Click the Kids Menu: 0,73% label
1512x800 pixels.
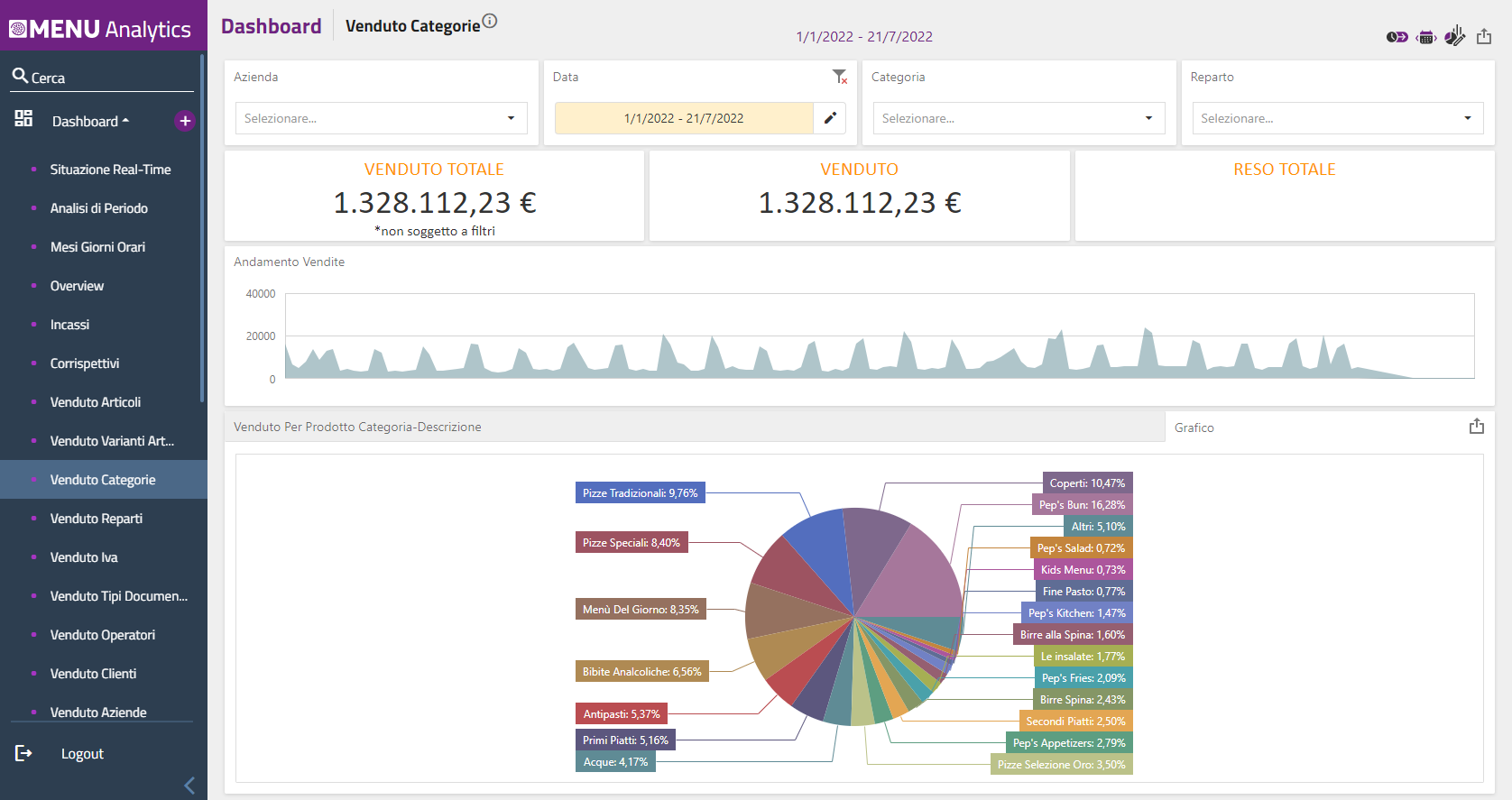point(1083,569)
